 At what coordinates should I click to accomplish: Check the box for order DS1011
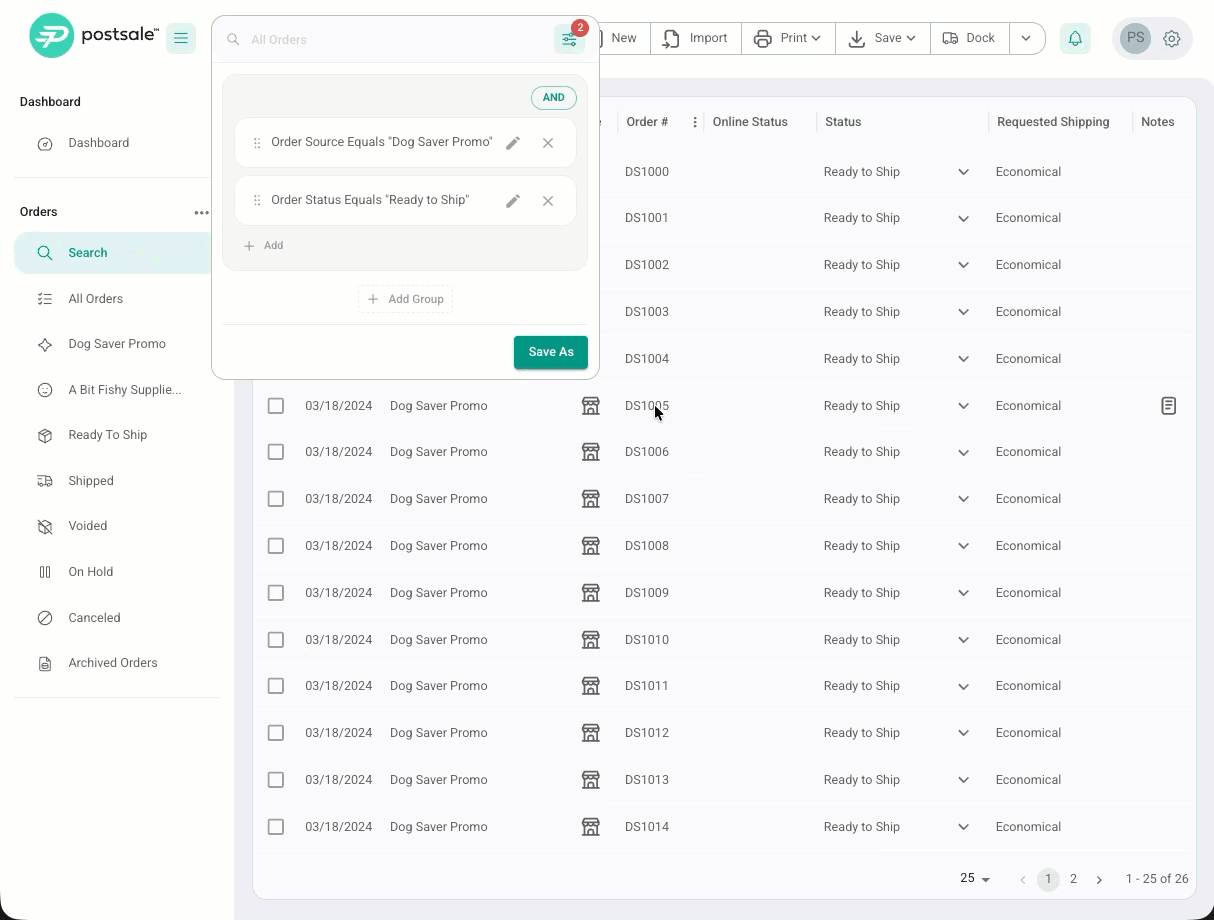pos(276,686)
